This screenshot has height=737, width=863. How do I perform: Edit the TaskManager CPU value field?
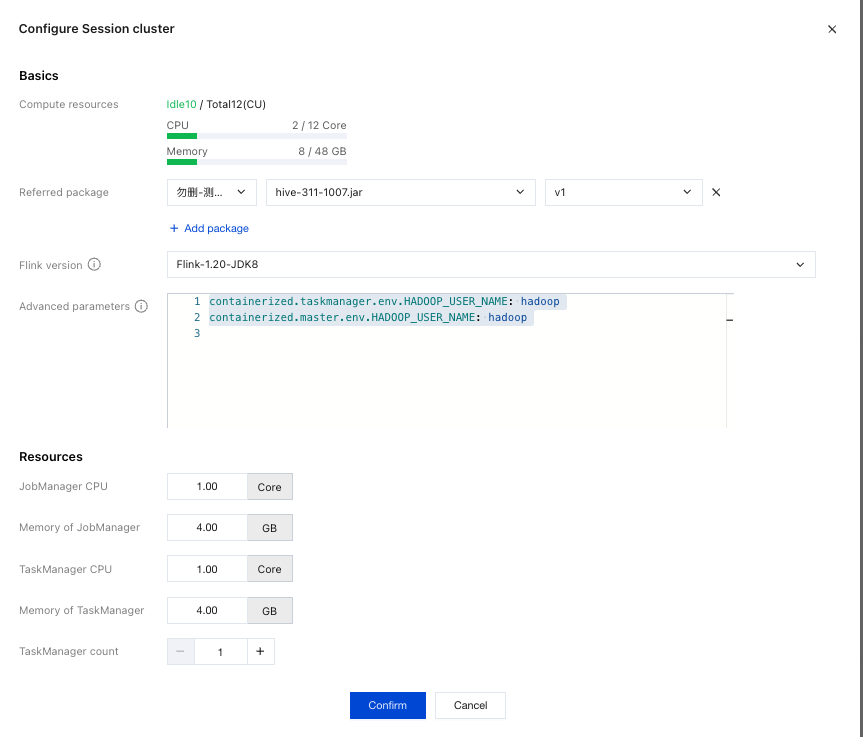(x=207, y=569)
